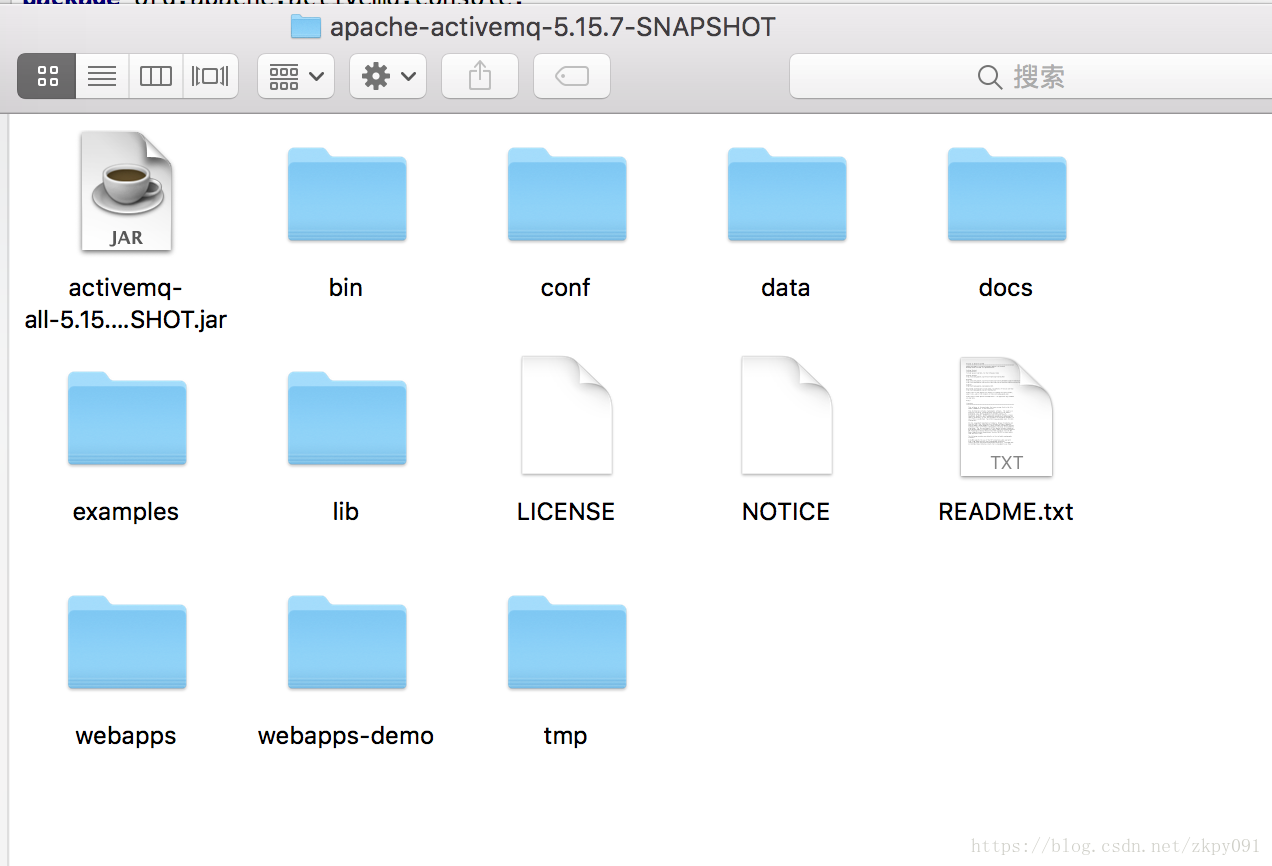Switch to list view mode
1272x866 pixels.
(102, 76)
